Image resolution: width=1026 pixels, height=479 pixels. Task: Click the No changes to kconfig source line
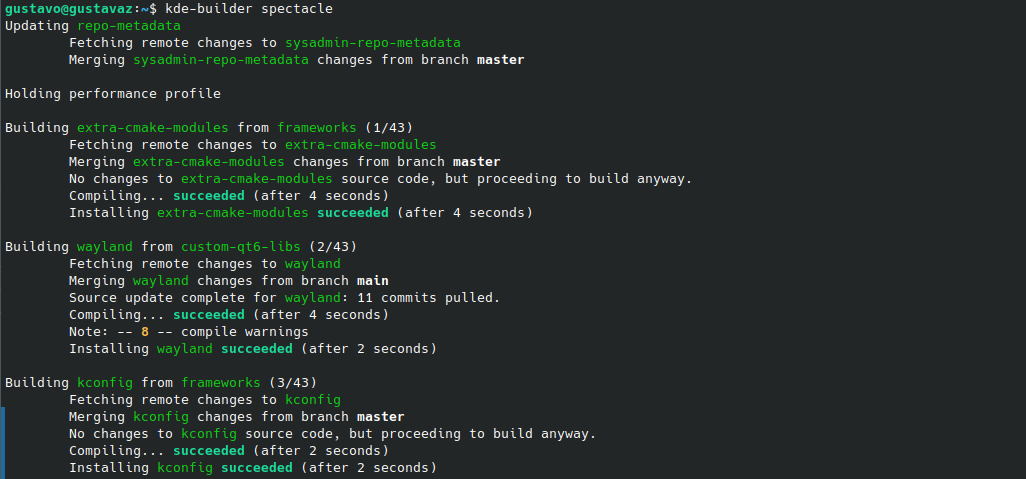point(332,434)
